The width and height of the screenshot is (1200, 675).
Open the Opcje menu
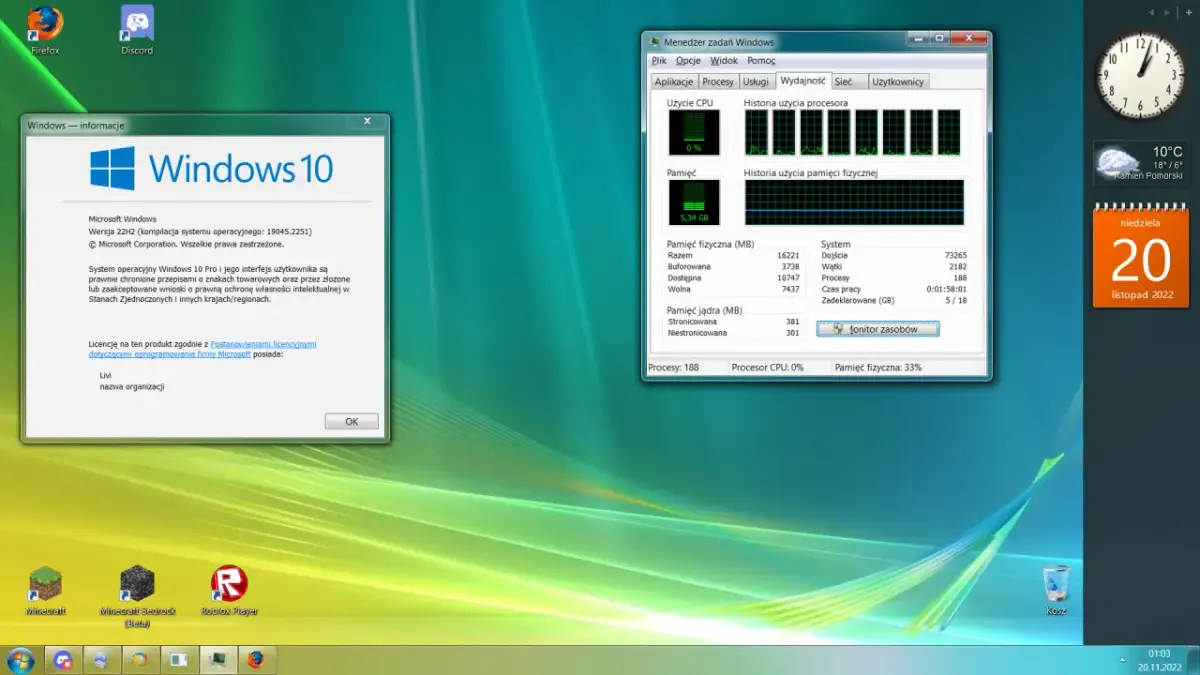[x=688, y=60]
